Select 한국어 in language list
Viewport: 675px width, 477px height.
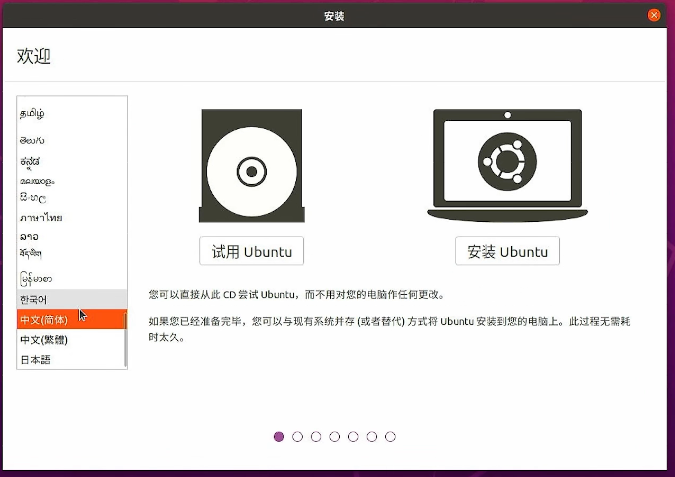(x=71, y=299)
